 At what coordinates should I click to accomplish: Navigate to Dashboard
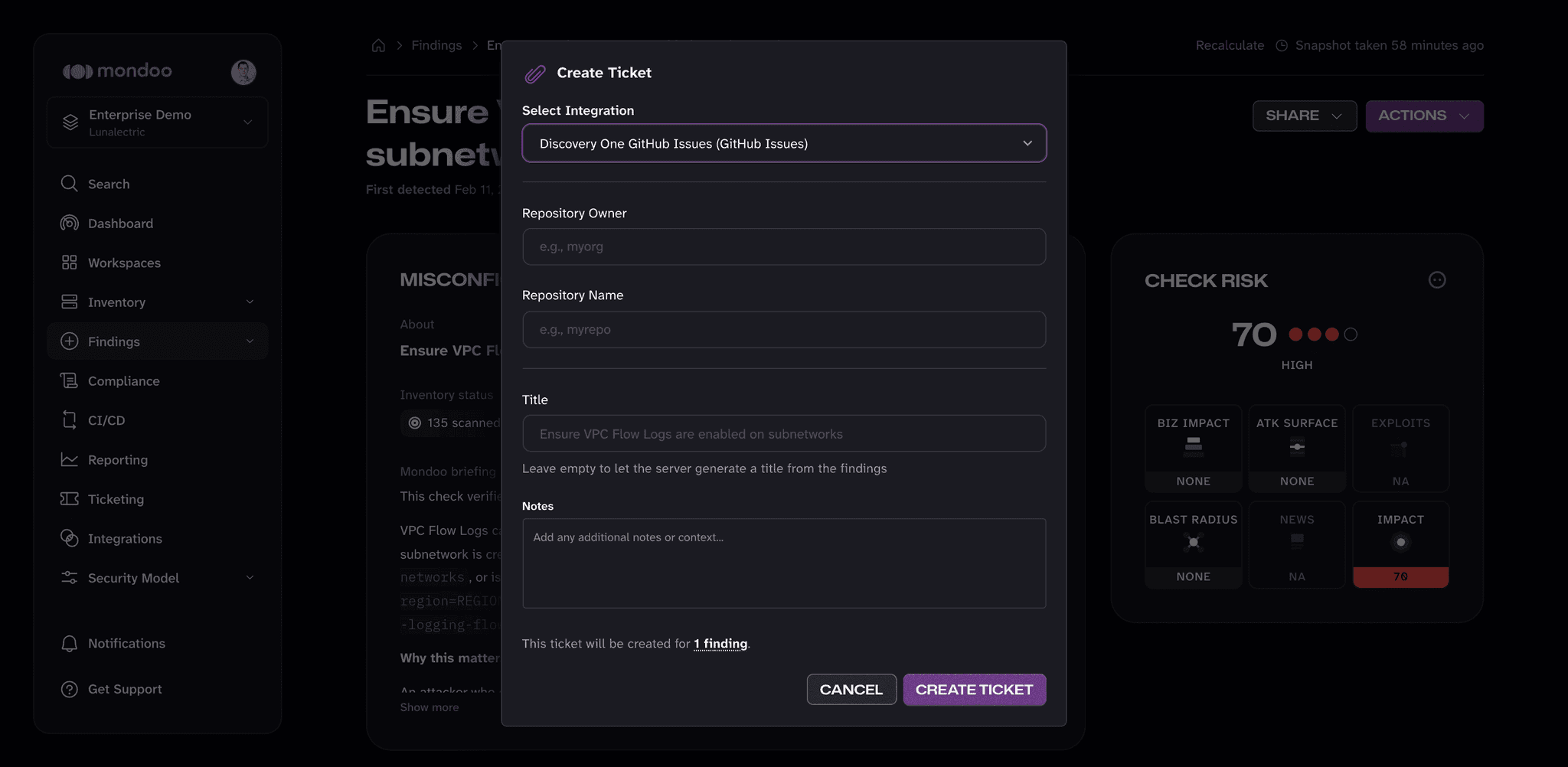coord(157,223)
